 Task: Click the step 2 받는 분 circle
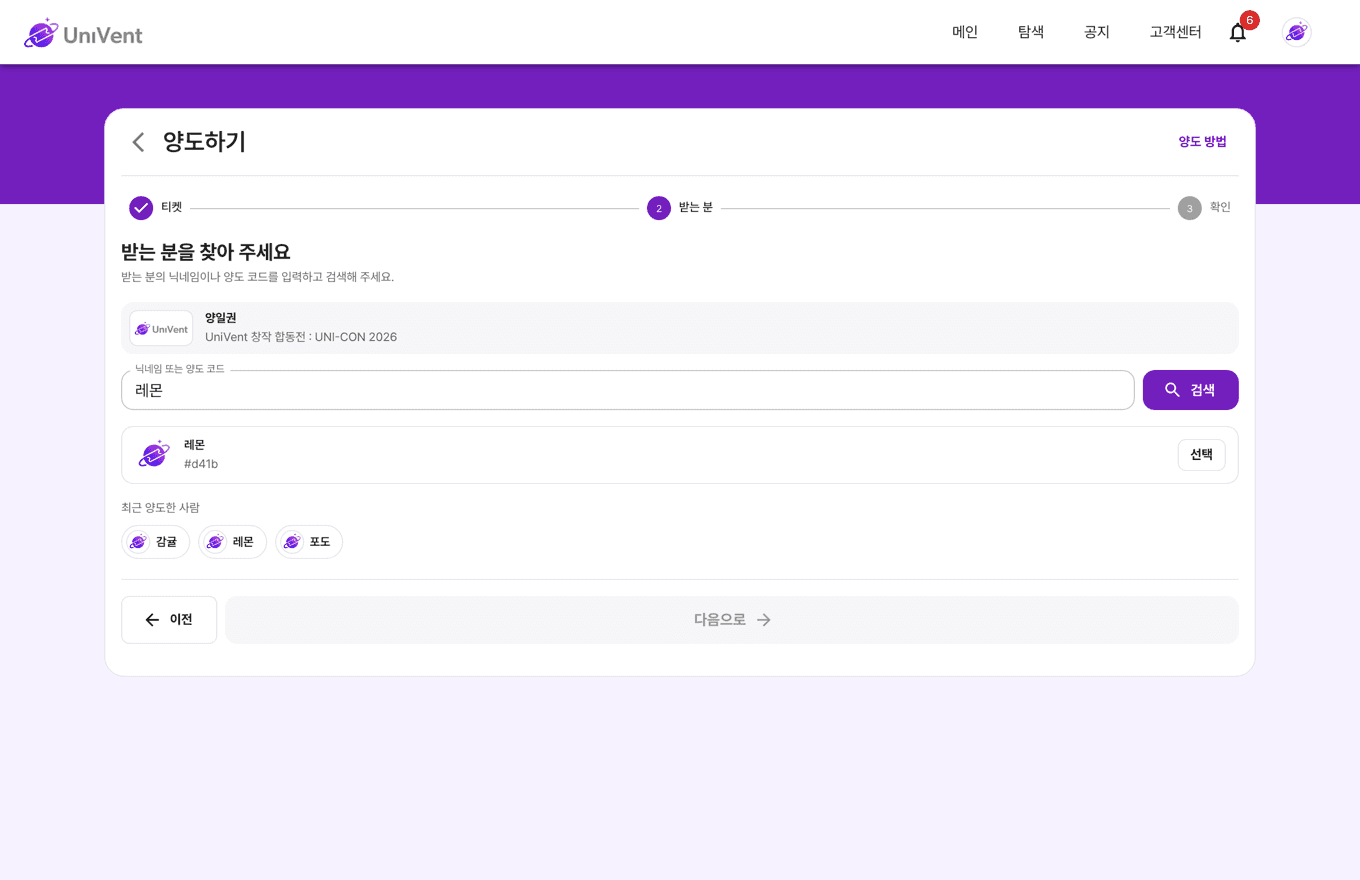(659, 208)
